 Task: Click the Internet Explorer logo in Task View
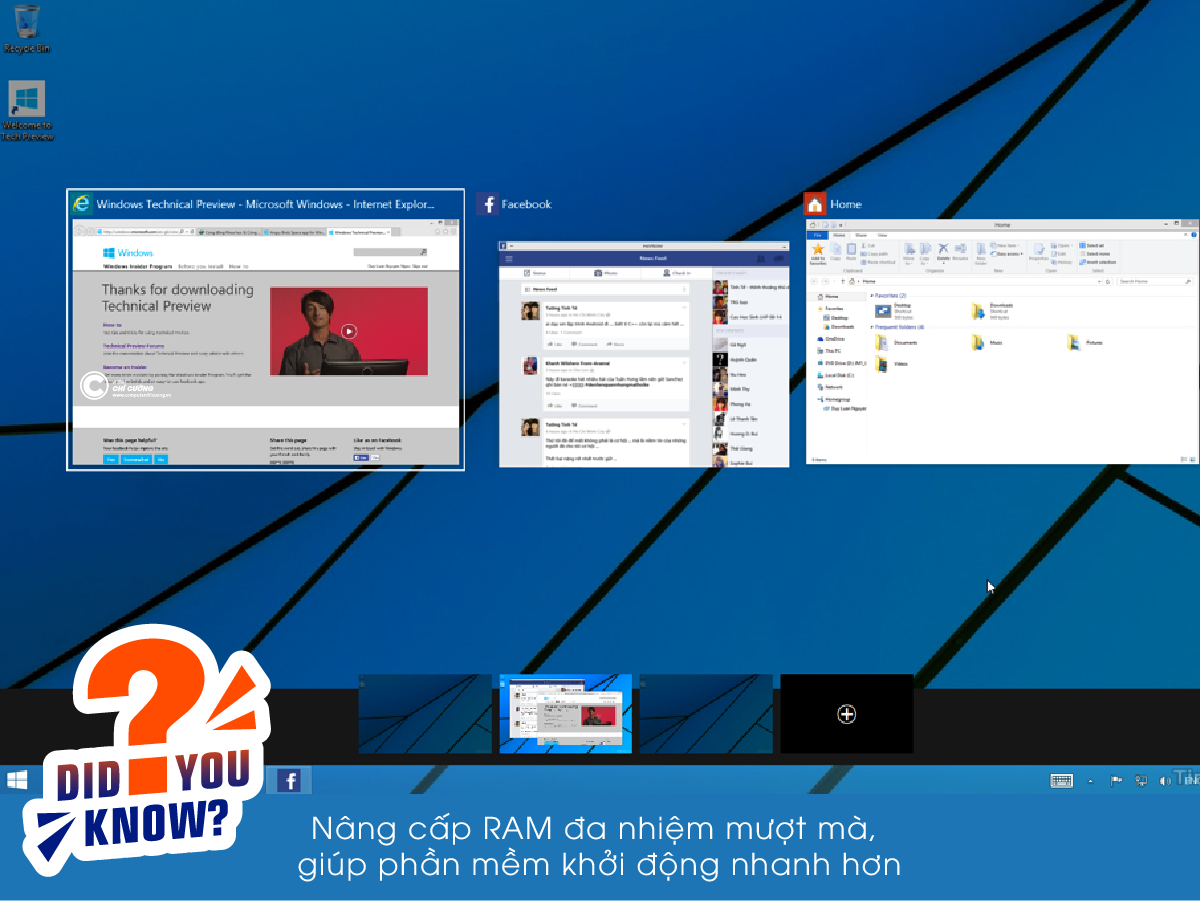[82, 204]
